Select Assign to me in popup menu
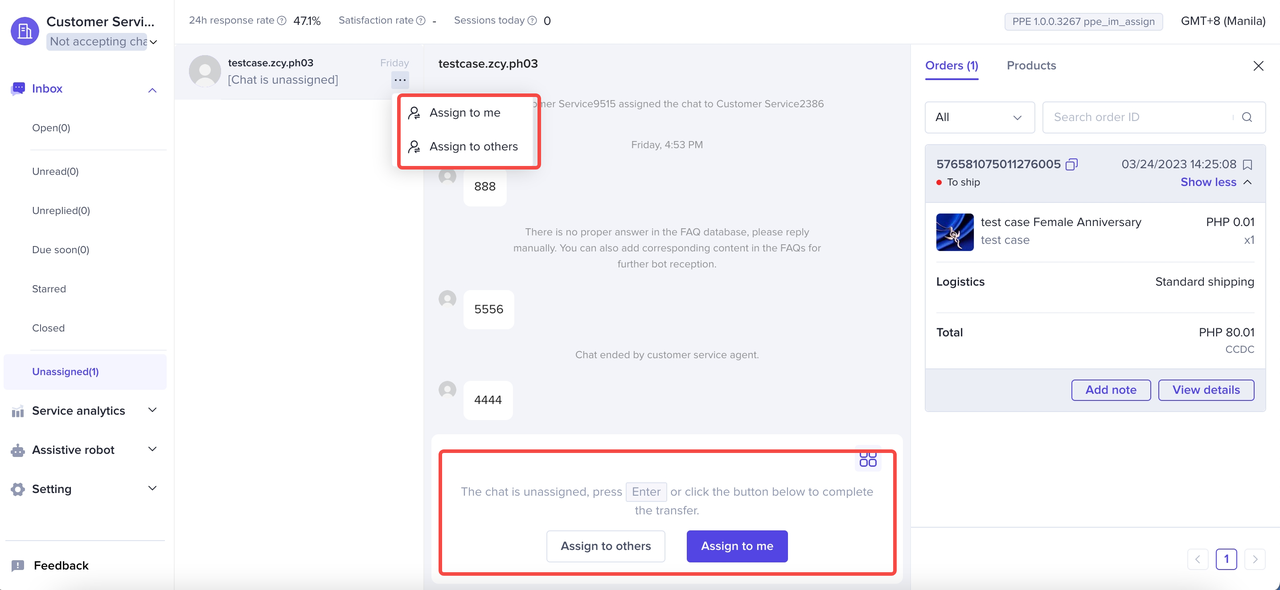This screenshot has height=590, width=1280. [465, 113]
